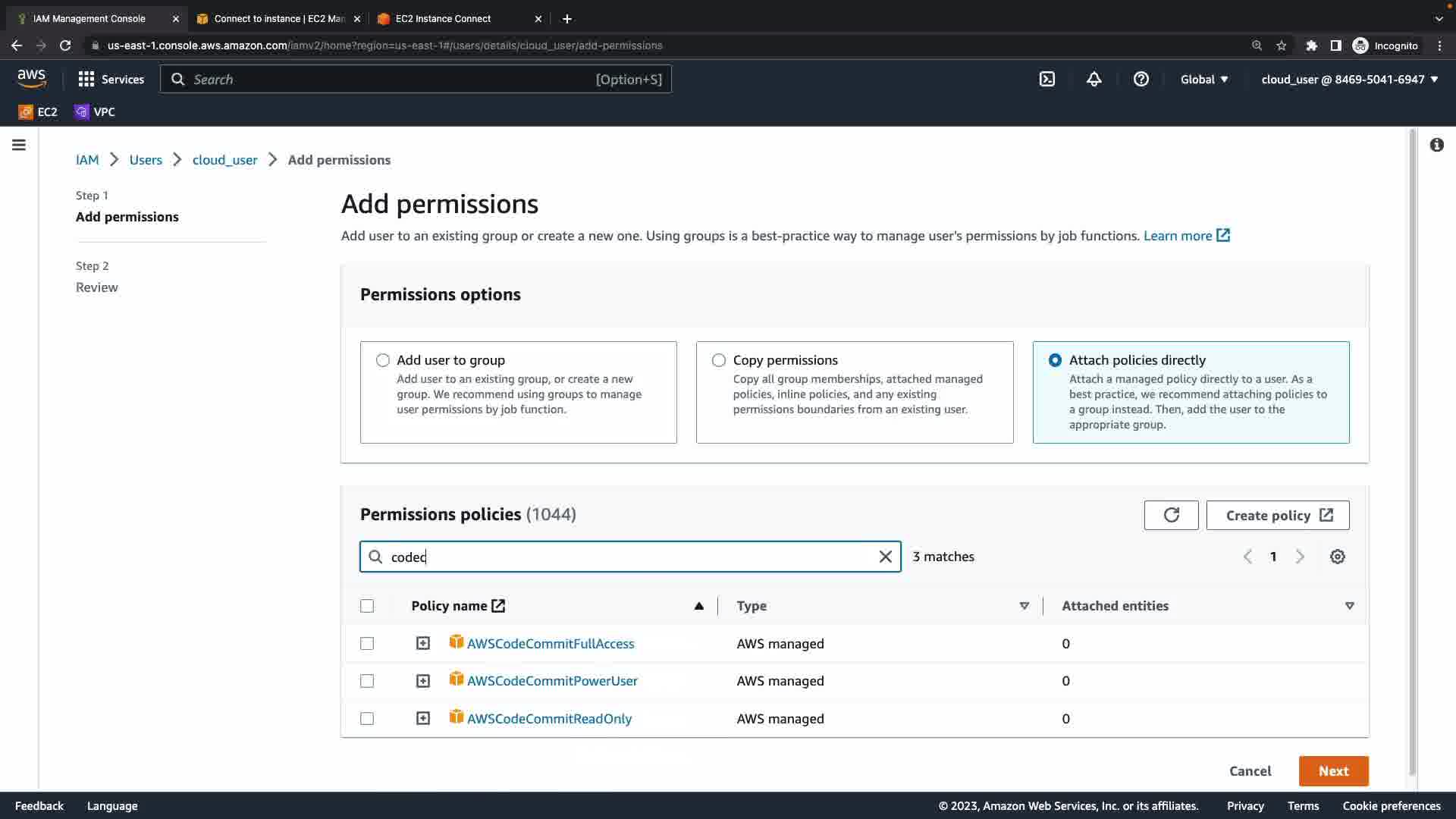1456x819 pixels.
Task: Switch to the EC2 Instance Connect tab
Action: click(x=443, y=18)
